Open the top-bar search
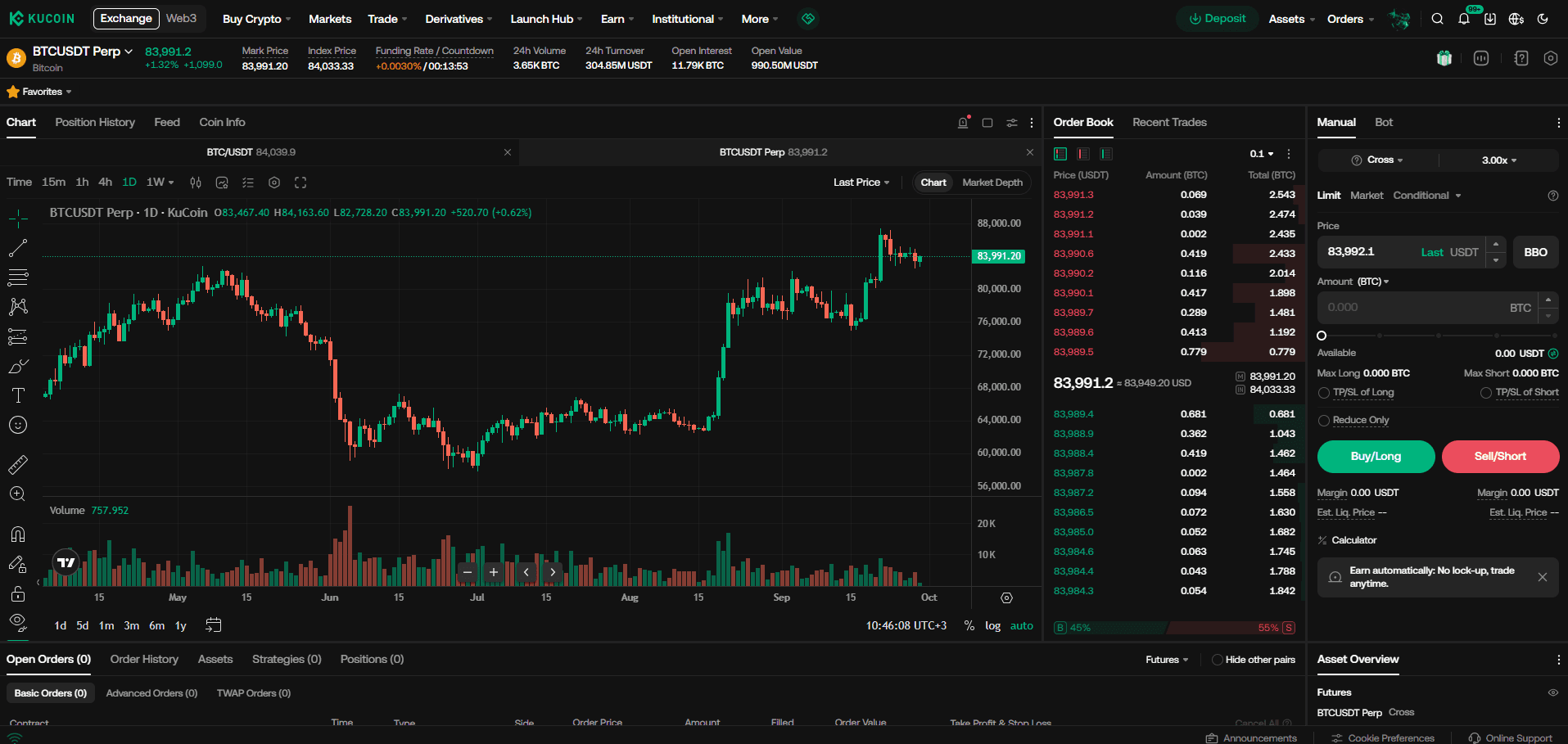 pos(1437,19)
